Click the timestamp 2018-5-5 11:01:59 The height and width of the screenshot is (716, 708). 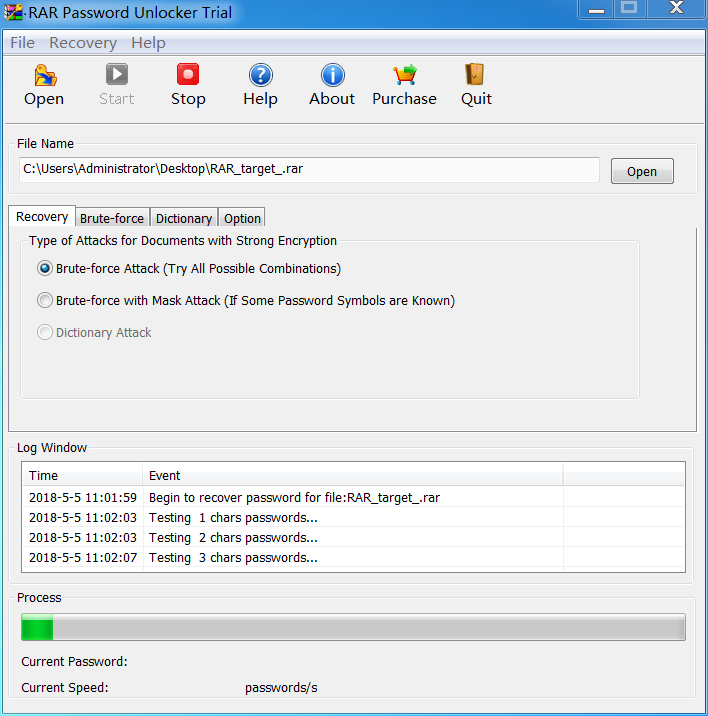pos(83,497)
